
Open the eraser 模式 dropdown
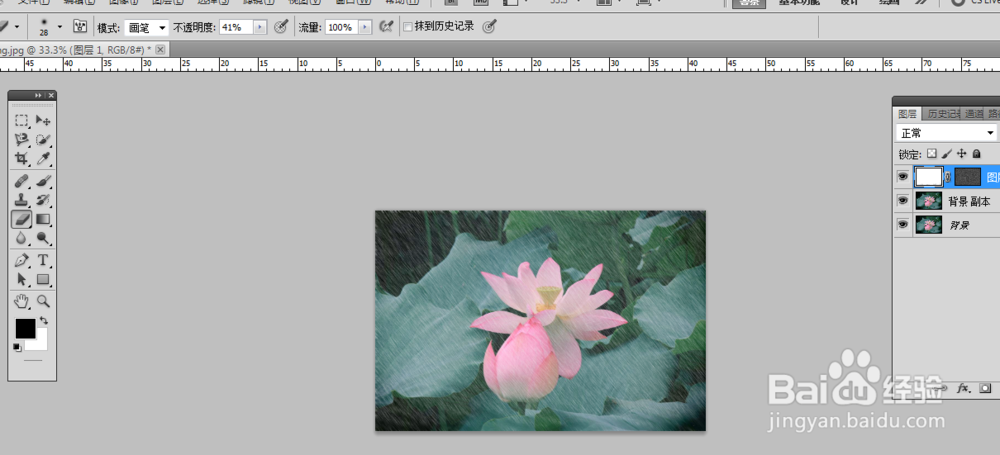[x=146, y=27]
